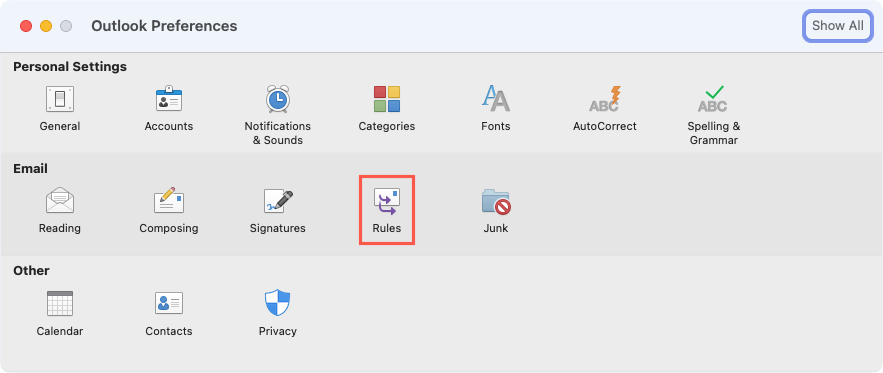Open Composing email preferences
Image resolution: width=883 pixels, height=373 pixels.
coord(169,211)
